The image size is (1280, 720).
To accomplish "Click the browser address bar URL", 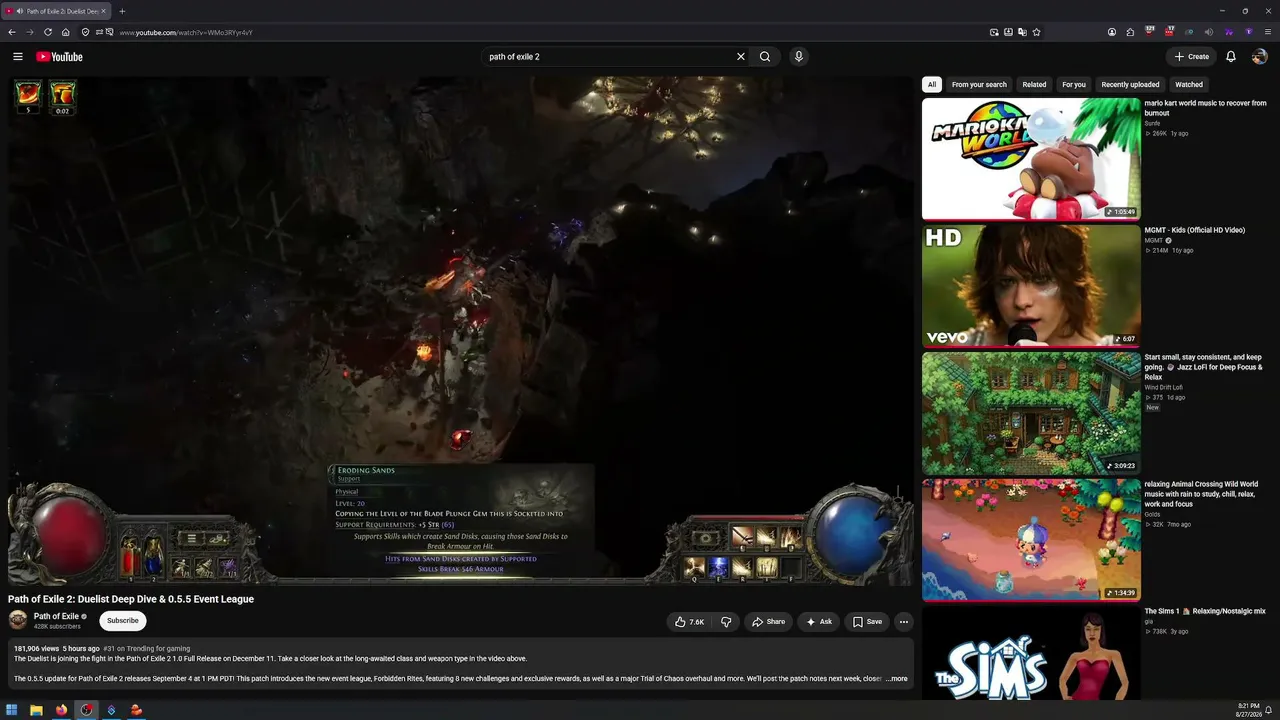I will (x=186, y=32).
